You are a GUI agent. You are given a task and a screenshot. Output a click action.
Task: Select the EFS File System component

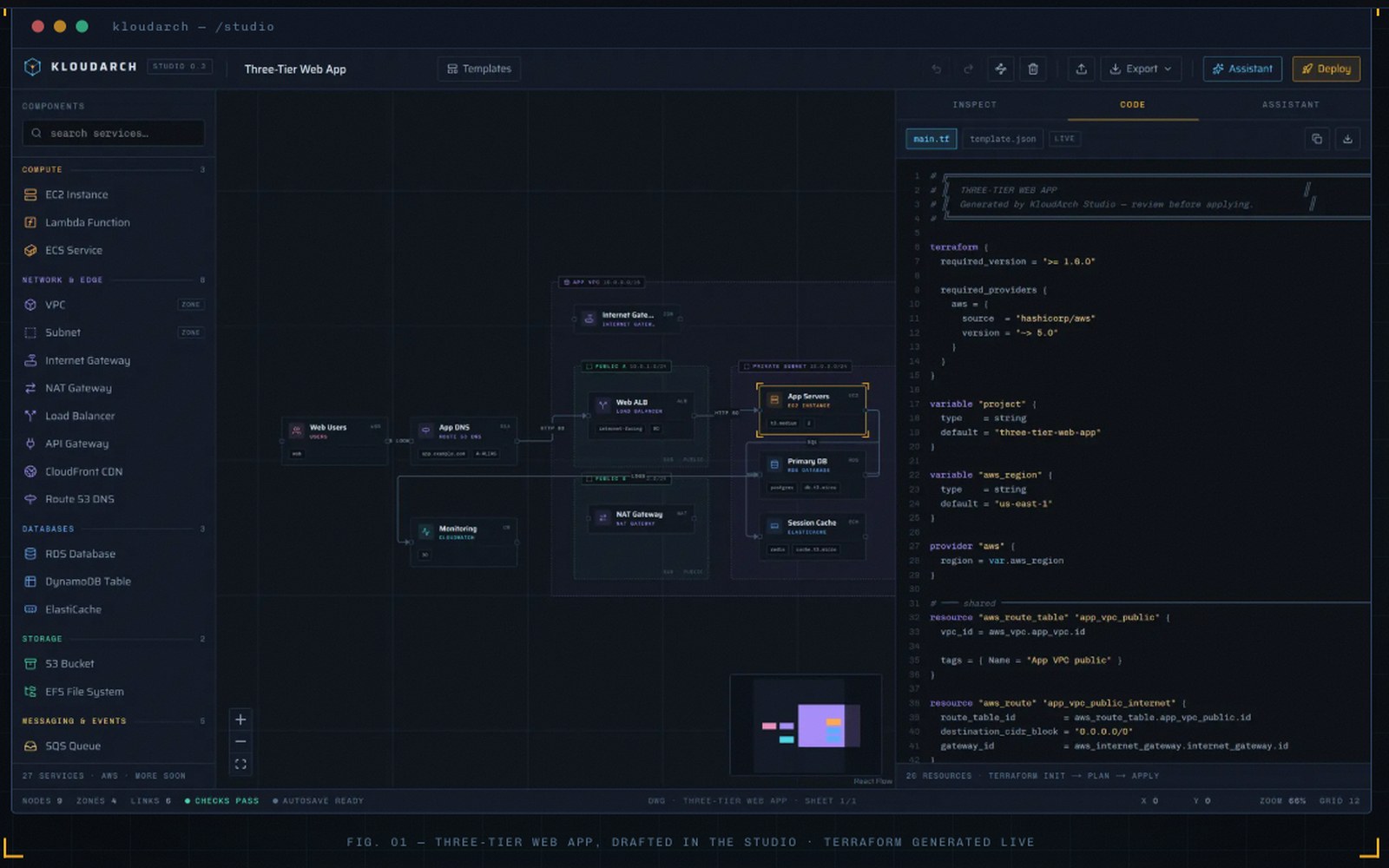pos(114,692)
